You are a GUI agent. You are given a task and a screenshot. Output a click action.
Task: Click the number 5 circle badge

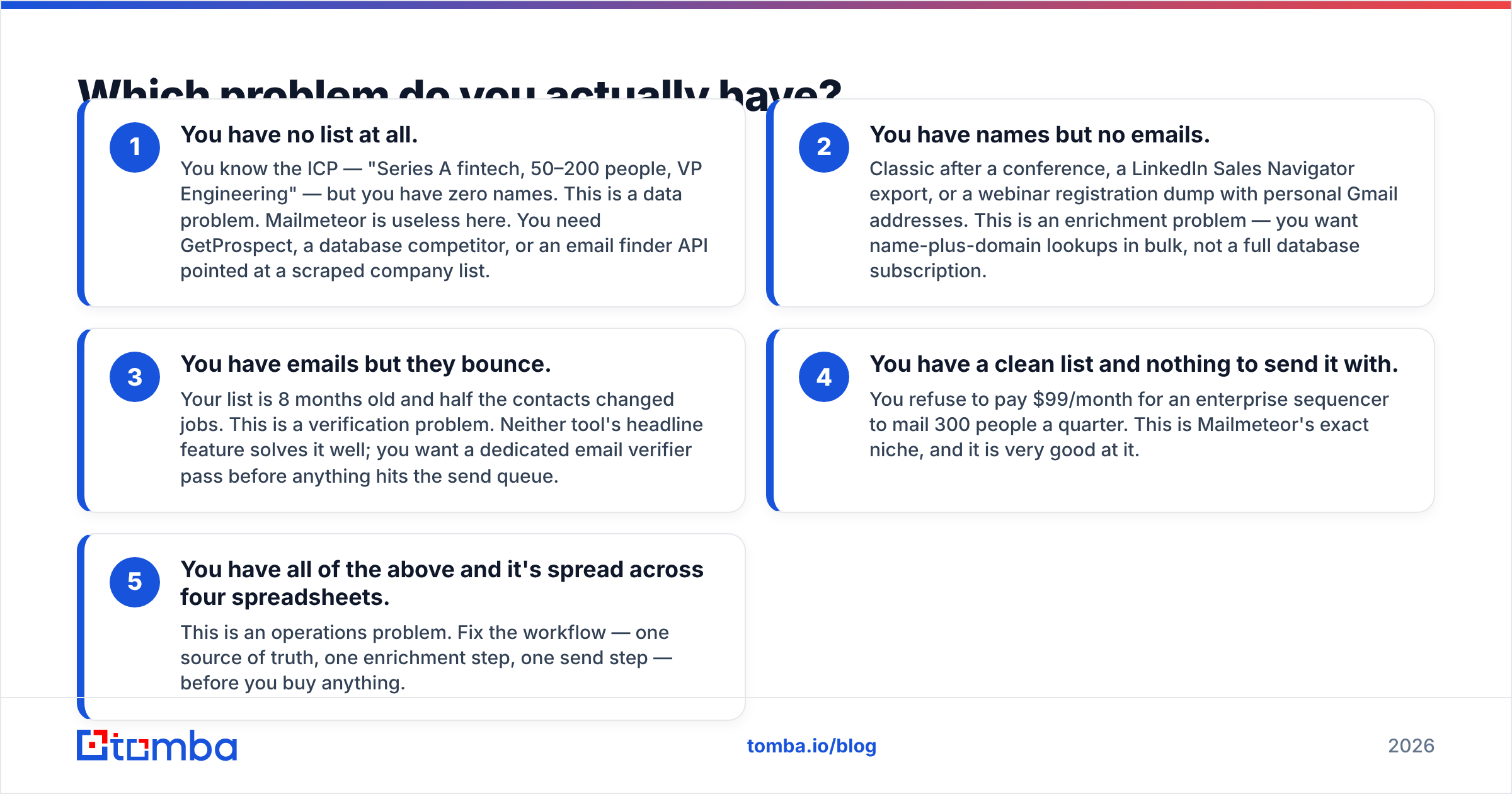135,582
